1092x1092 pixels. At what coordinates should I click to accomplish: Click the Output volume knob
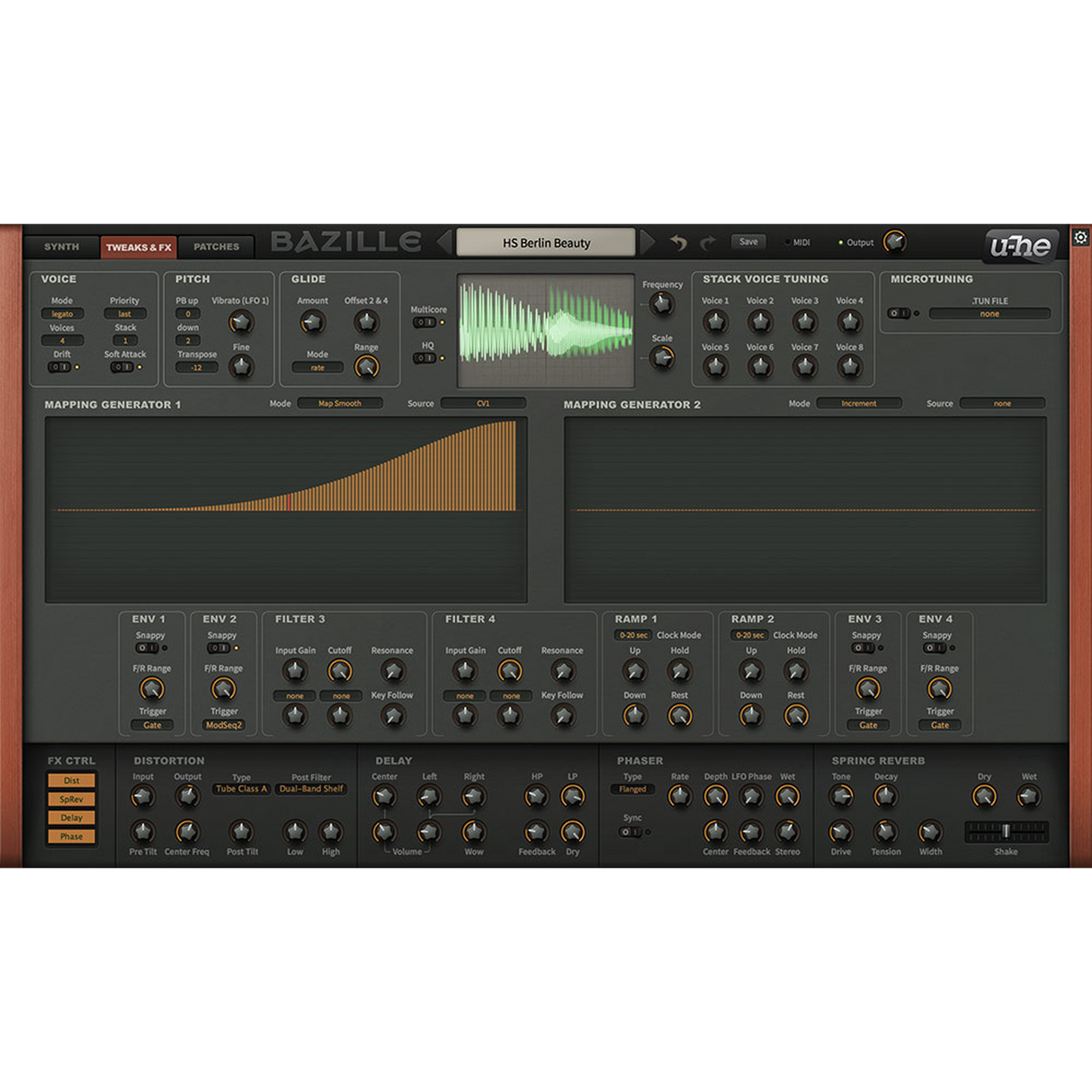click(895, 242)
